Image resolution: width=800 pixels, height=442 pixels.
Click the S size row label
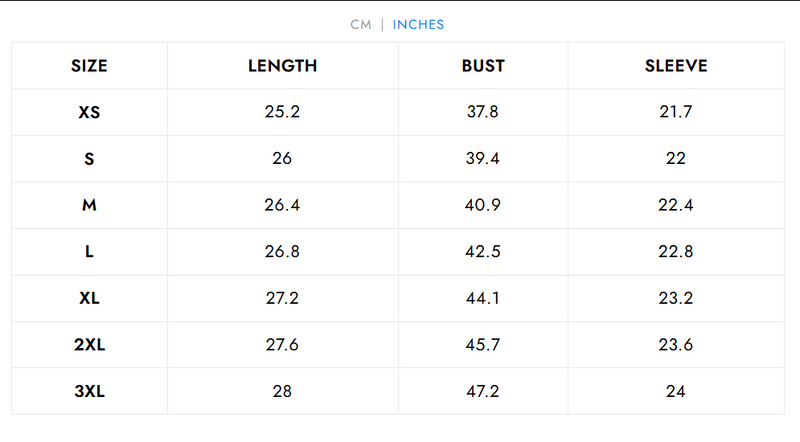point(89,158)
